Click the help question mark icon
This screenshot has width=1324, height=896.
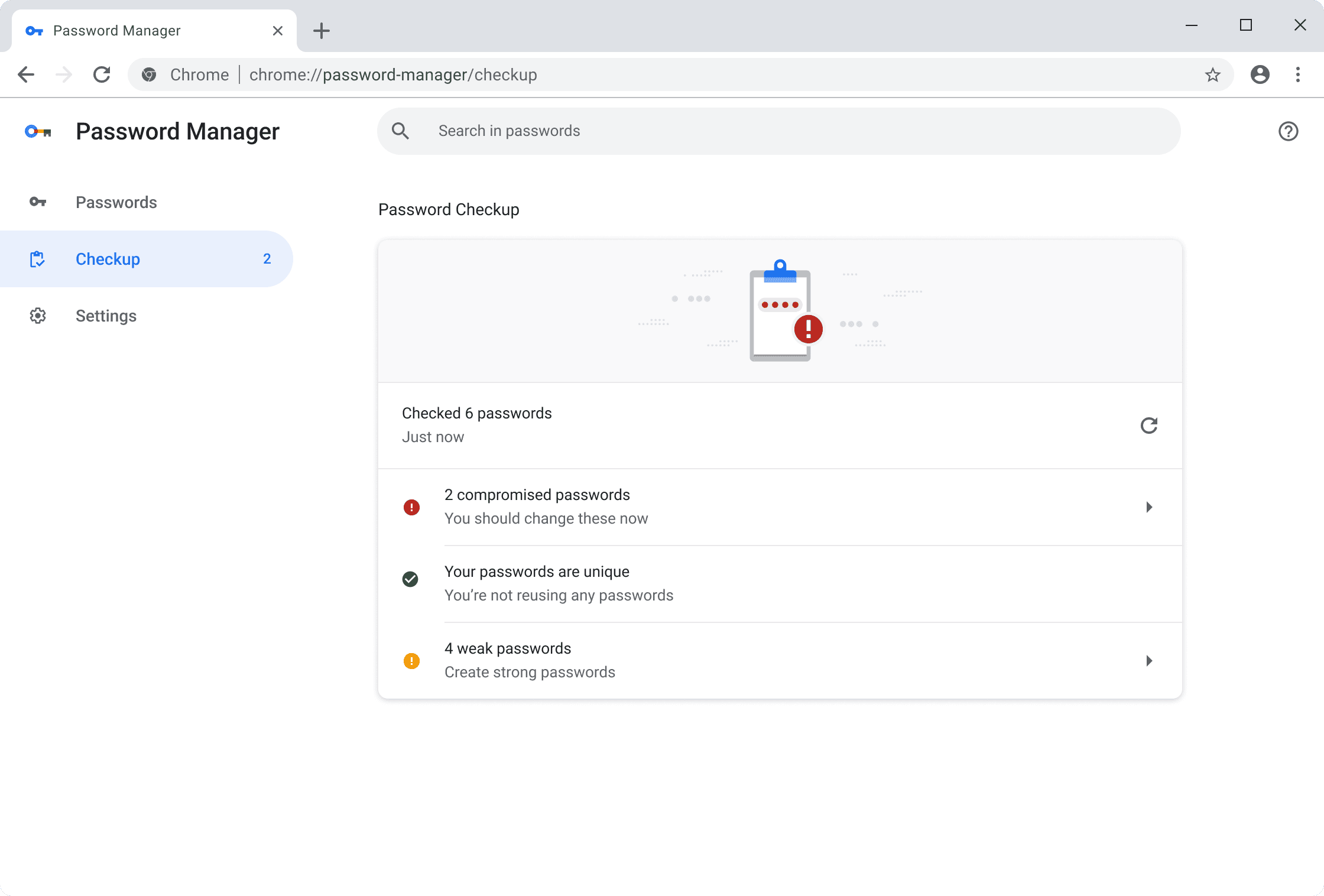[1288, 131]
